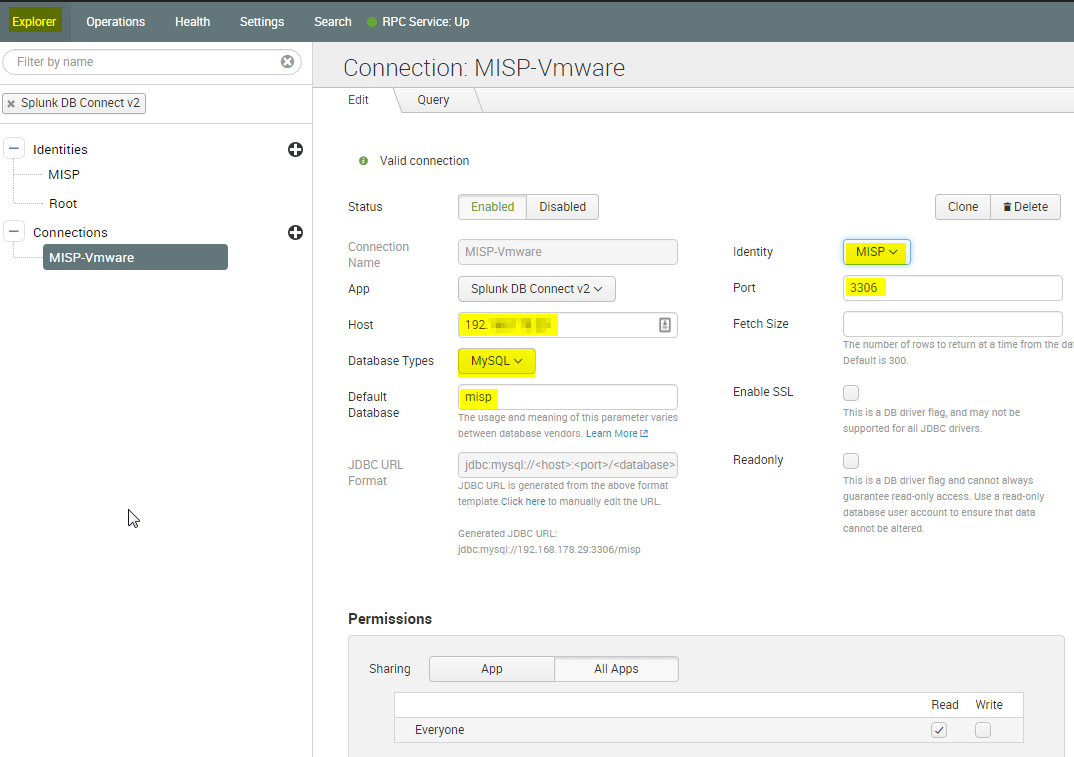Screen dimensions: 1074x757
Task: Click the Connection Name field
Action: point(568,252)
